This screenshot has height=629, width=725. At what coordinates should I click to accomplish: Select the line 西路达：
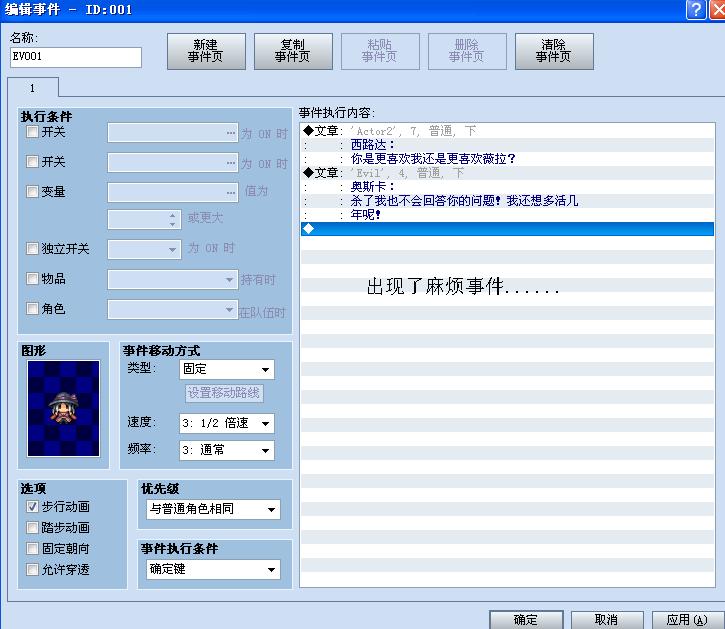point(507,145)
